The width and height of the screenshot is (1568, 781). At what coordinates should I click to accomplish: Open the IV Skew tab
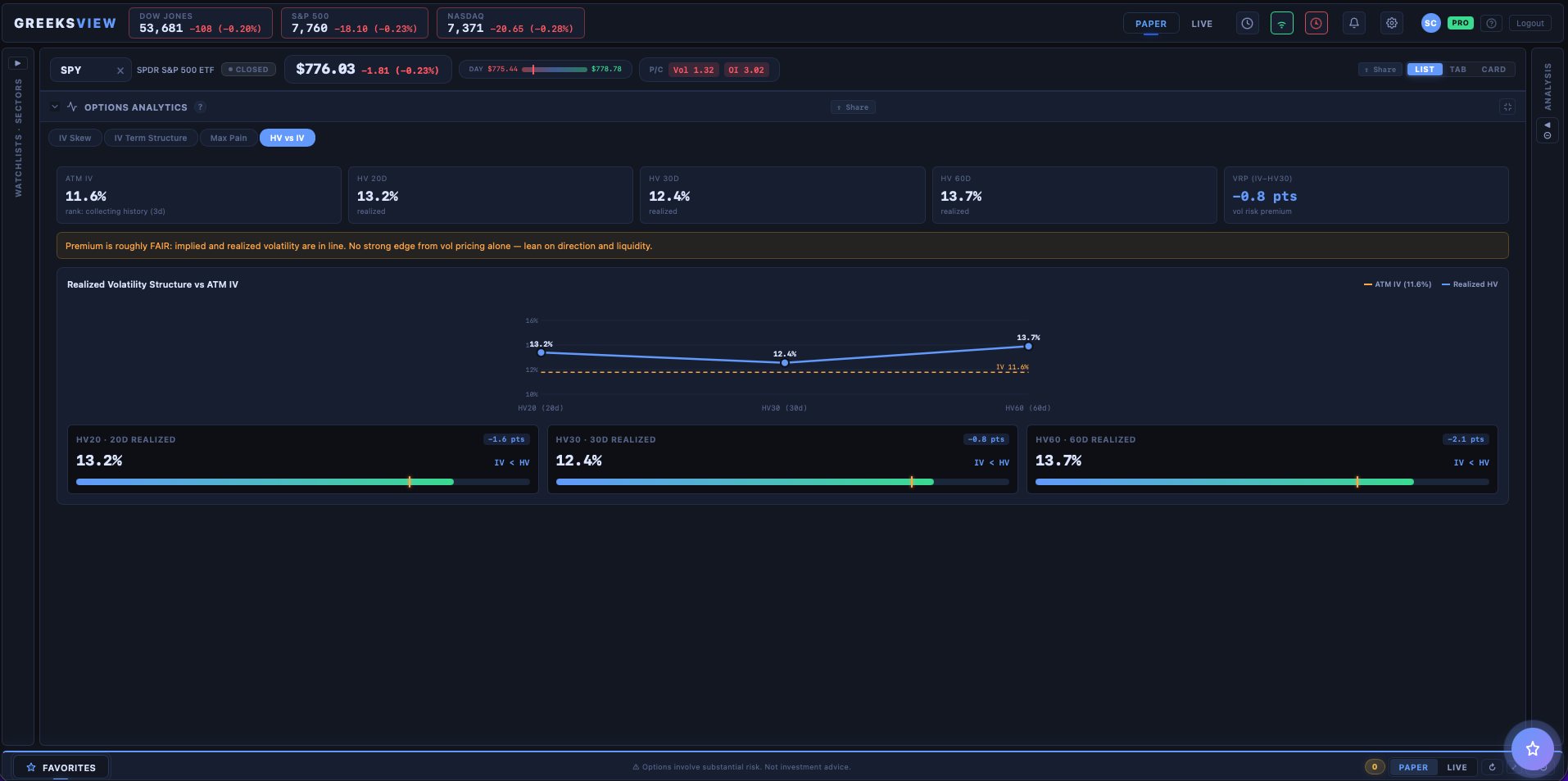[x=75, y=138]
